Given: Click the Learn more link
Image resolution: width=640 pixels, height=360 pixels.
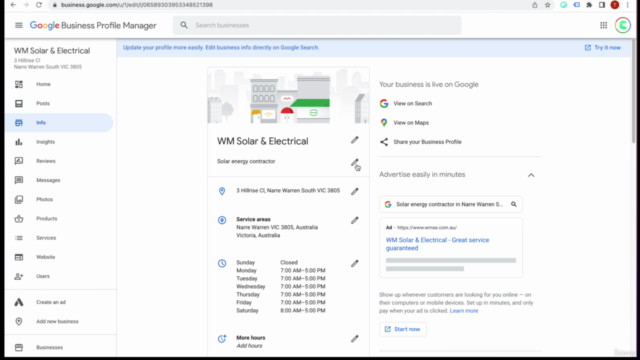Looking at the screenshot, I should 464,311.
